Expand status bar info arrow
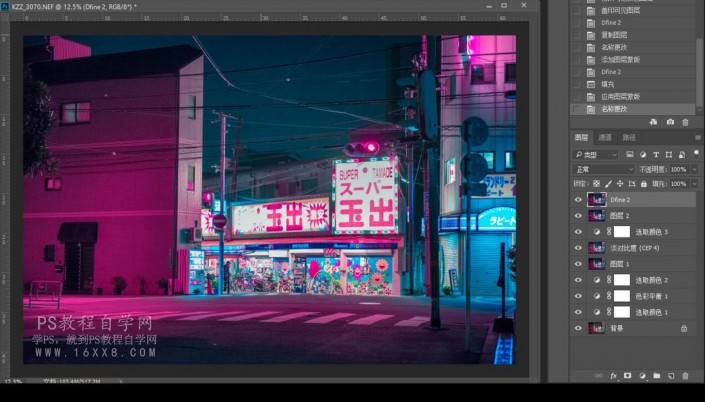 coord(120,381)
